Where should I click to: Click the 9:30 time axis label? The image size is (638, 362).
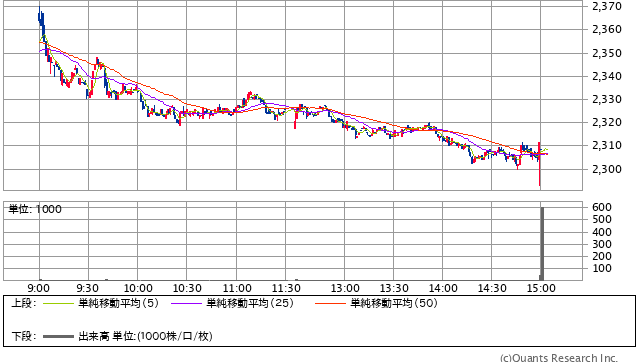coord(88,288)
